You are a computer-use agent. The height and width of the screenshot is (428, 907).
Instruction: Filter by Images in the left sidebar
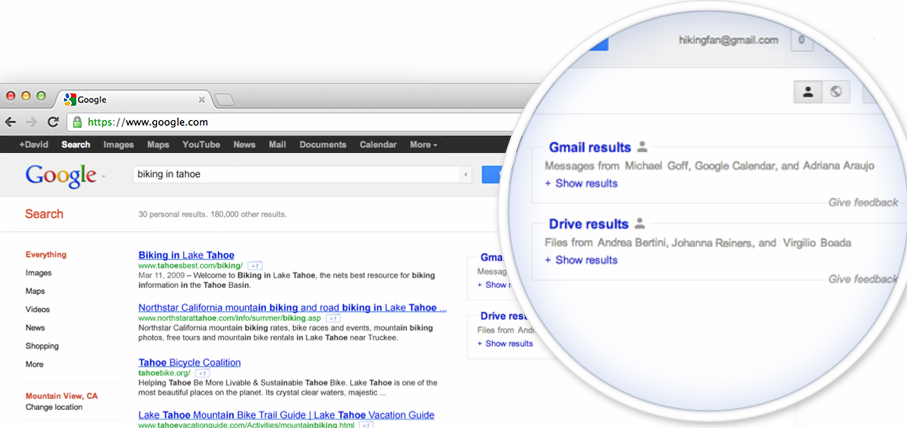coord(38,273)
